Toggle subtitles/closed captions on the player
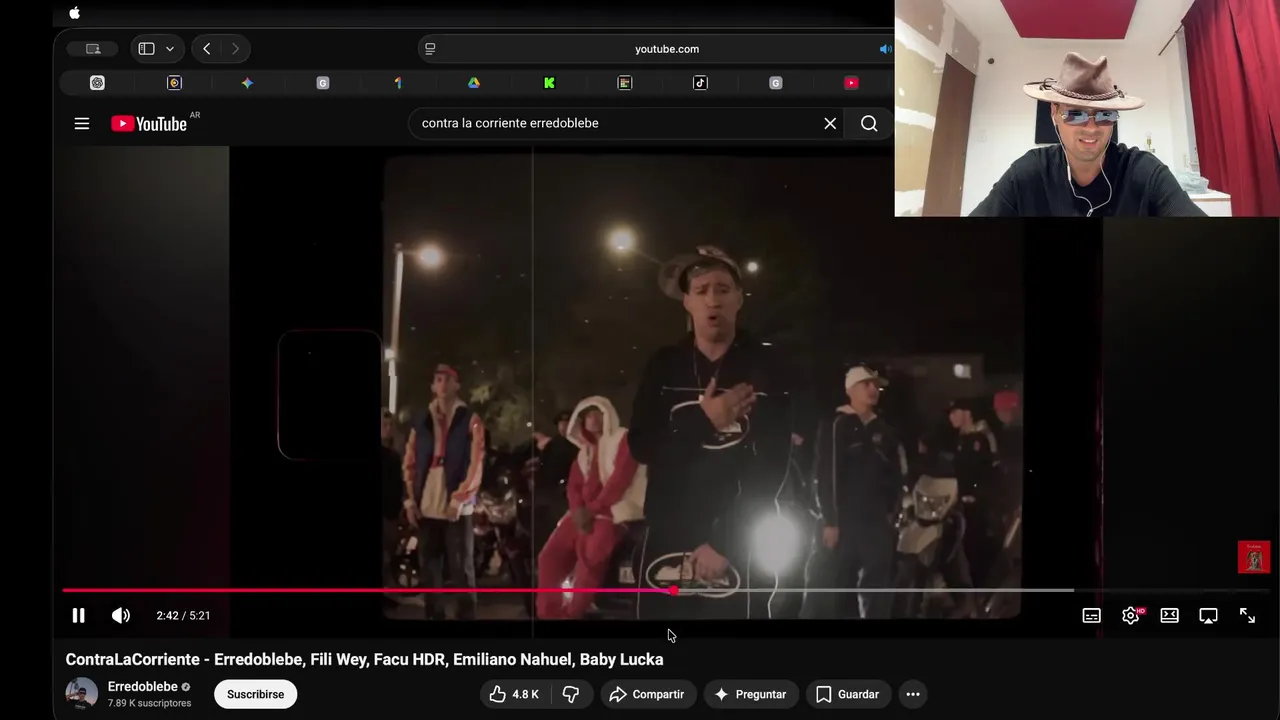 point(1092,615)
